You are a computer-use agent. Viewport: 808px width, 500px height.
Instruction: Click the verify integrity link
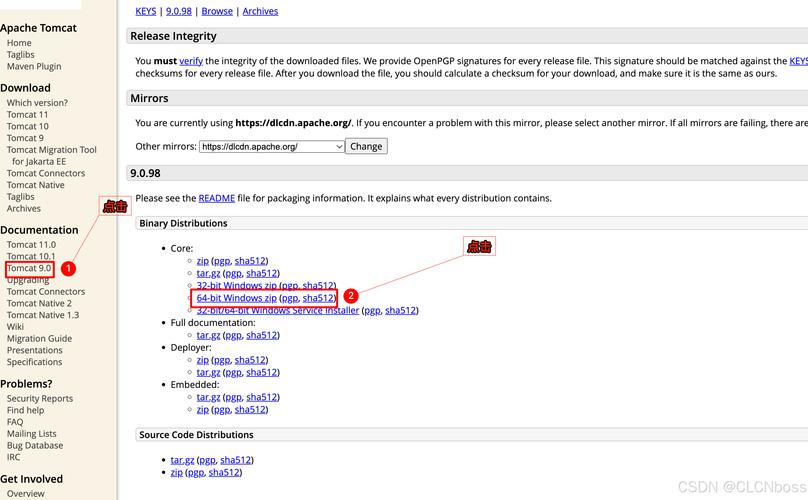coord(191,61)
